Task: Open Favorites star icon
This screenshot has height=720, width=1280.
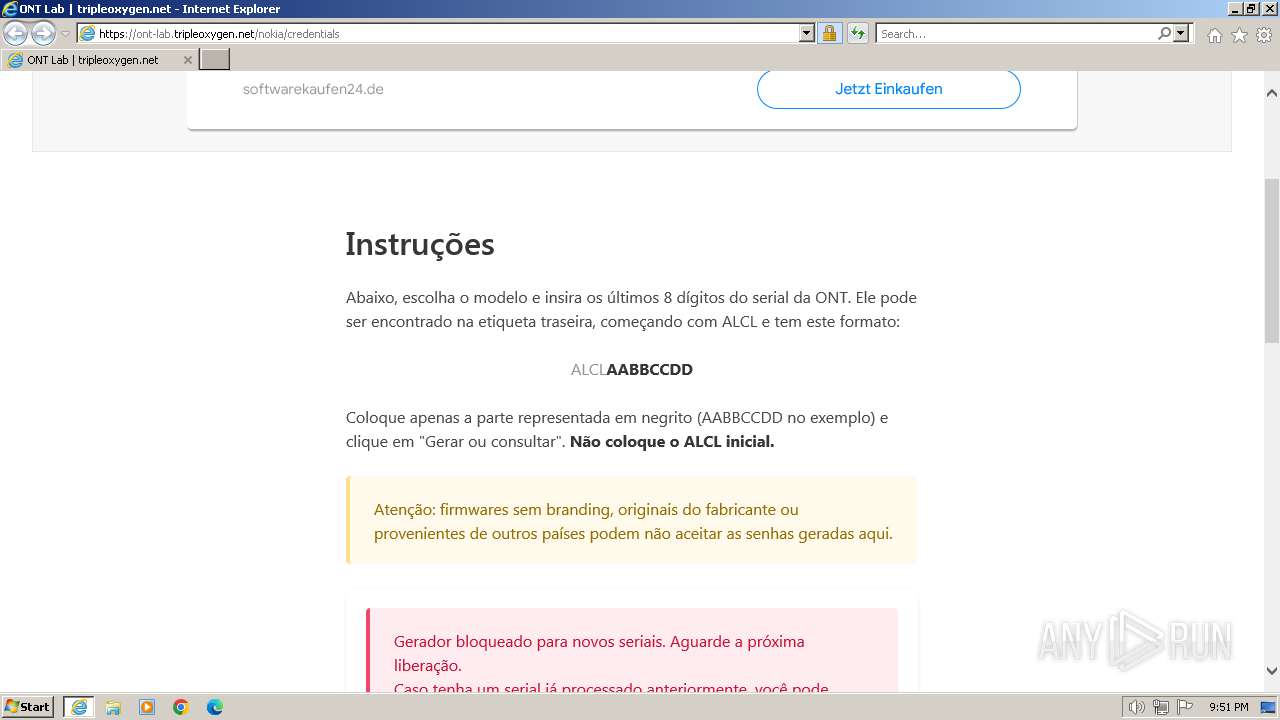Action: pos(1239,35)
